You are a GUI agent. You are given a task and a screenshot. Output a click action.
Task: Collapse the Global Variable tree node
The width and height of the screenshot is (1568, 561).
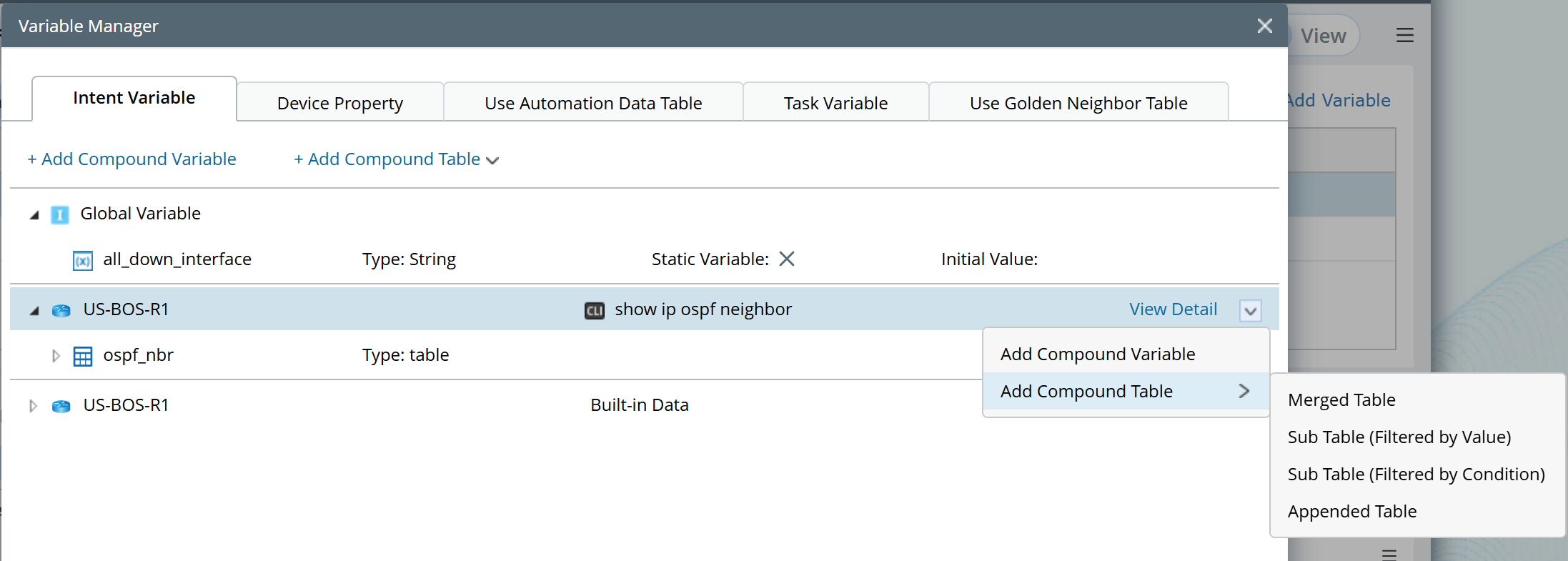[x=34, y=214]
